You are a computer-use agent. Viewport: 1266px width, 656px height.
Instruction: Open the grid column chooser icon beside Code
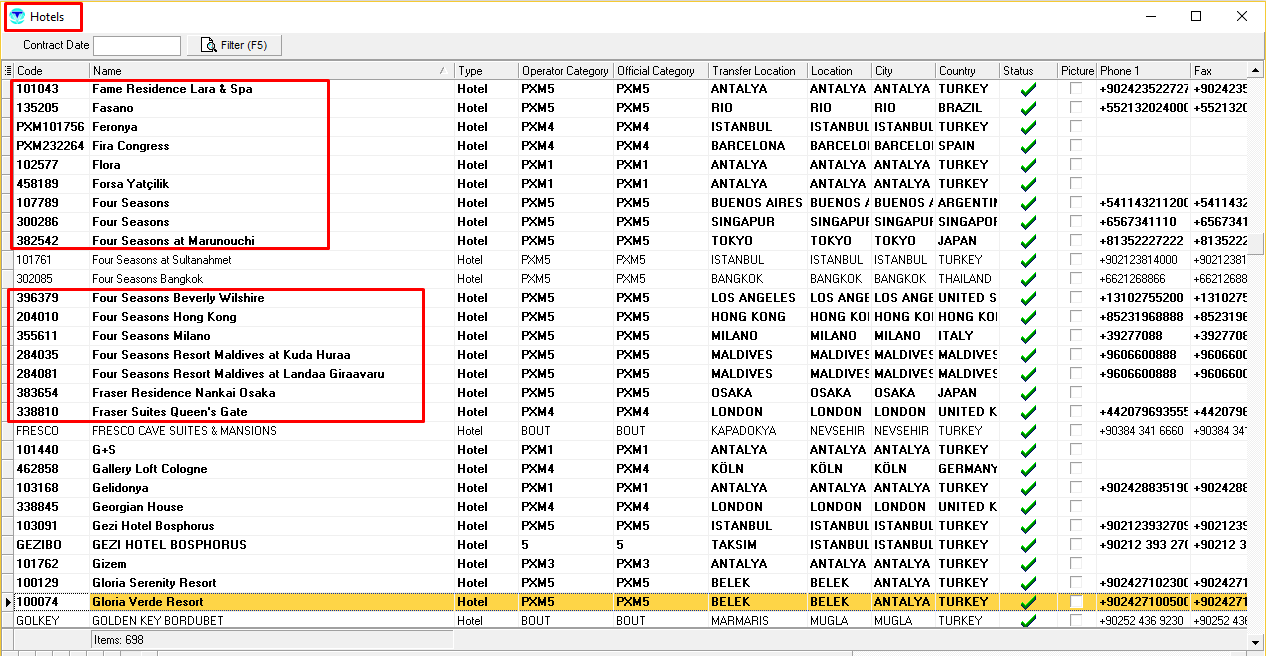(8, 71)
